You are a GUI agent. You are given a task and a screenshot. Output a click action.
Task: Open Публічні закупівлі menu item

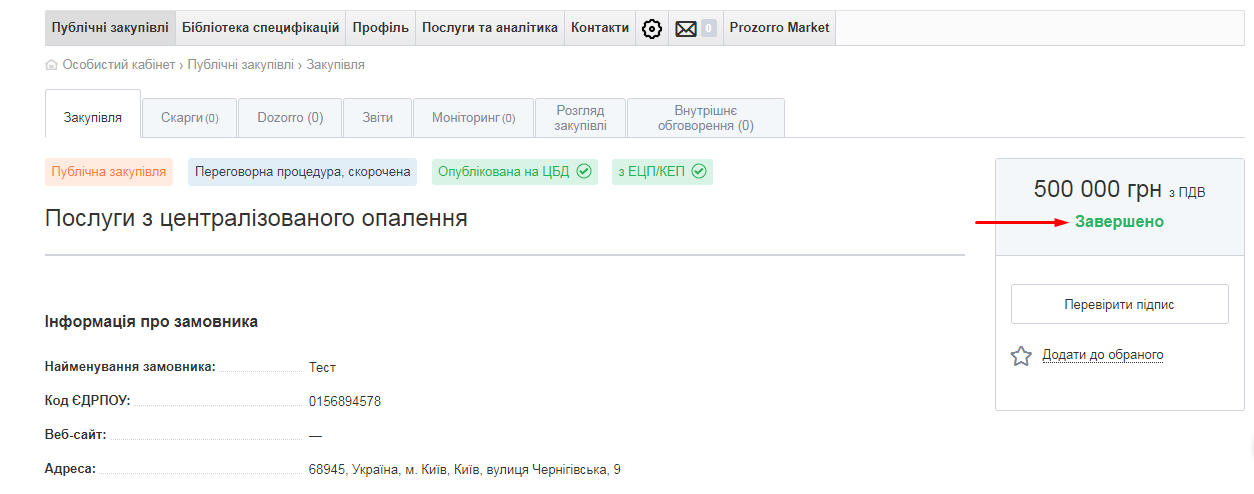click(110, 28)
